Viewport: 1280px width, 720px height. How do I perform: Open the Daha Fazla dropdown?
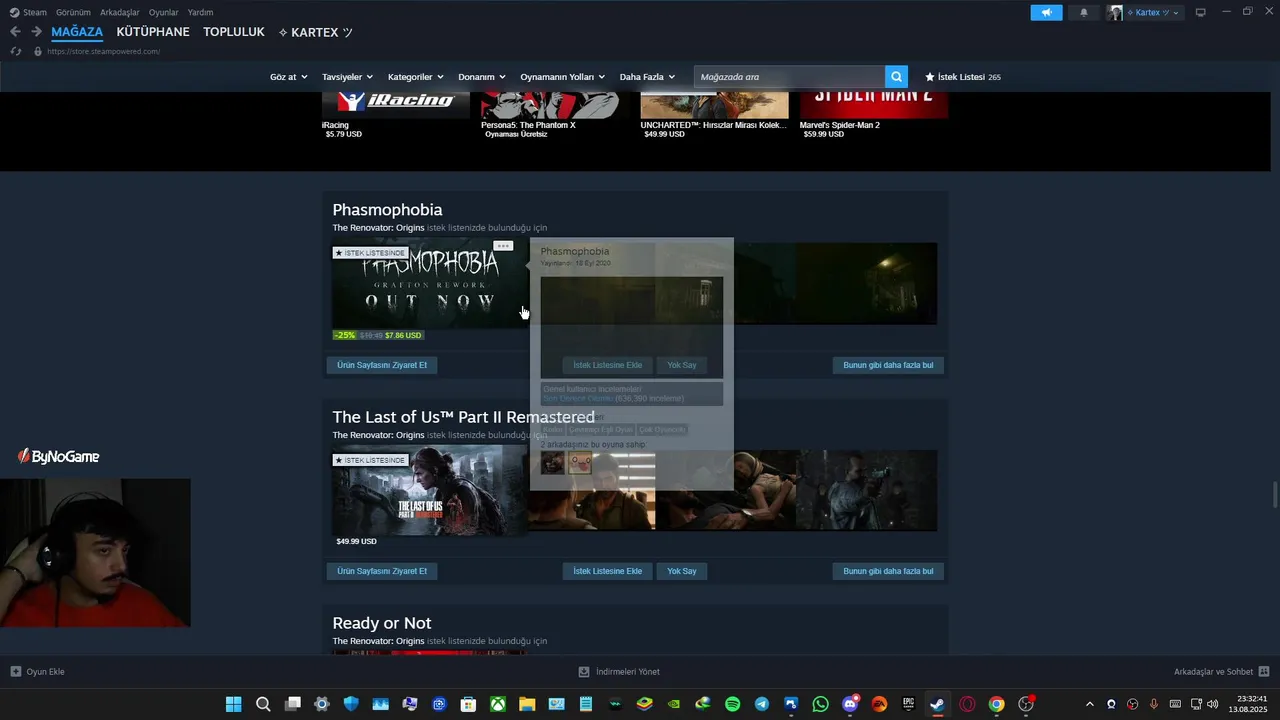[647, 77]
